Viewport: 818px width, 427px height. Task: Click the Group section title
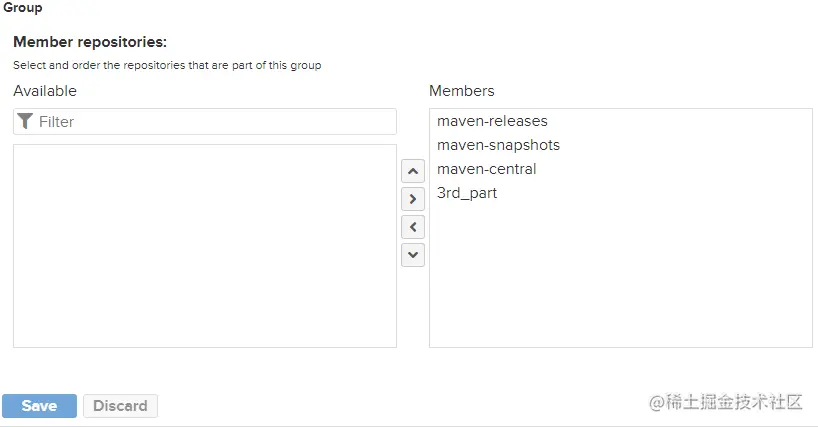22,7
